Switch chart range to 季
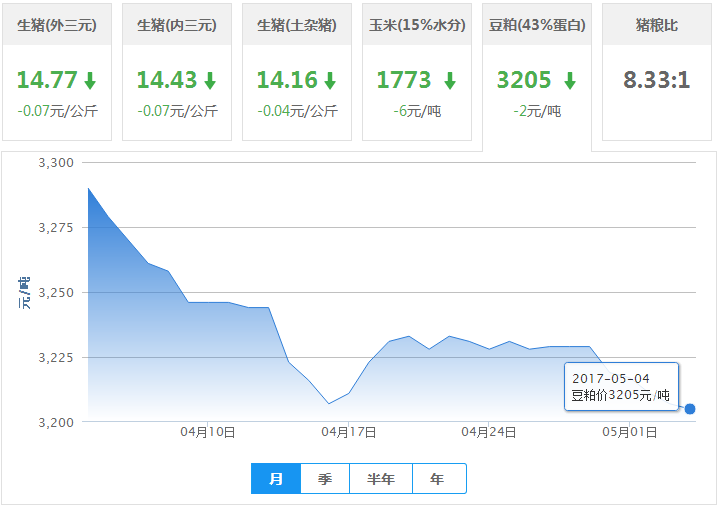 [325, 479]
